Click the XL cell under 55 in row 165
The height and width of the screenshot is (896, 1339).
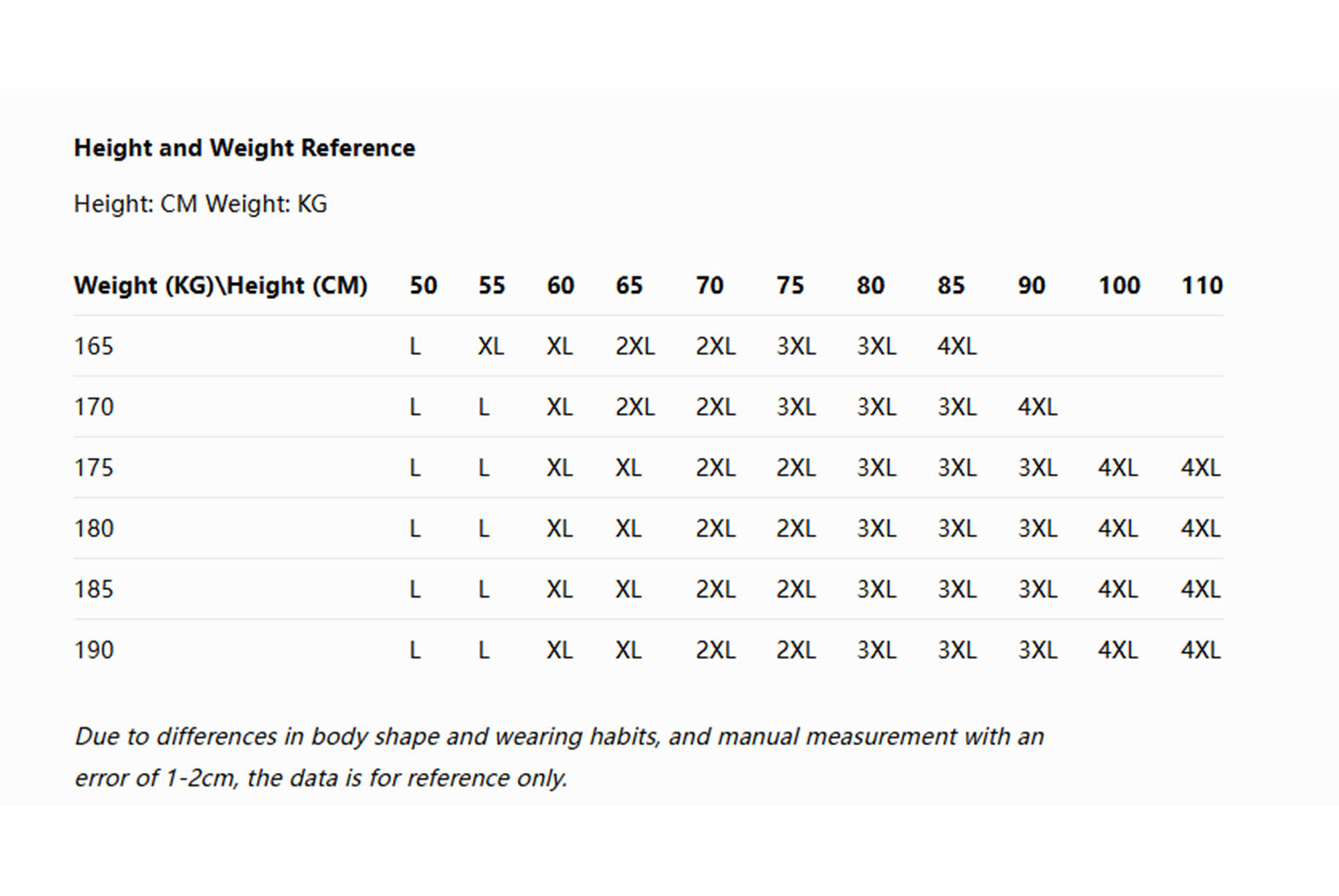[x=491, y=347]
